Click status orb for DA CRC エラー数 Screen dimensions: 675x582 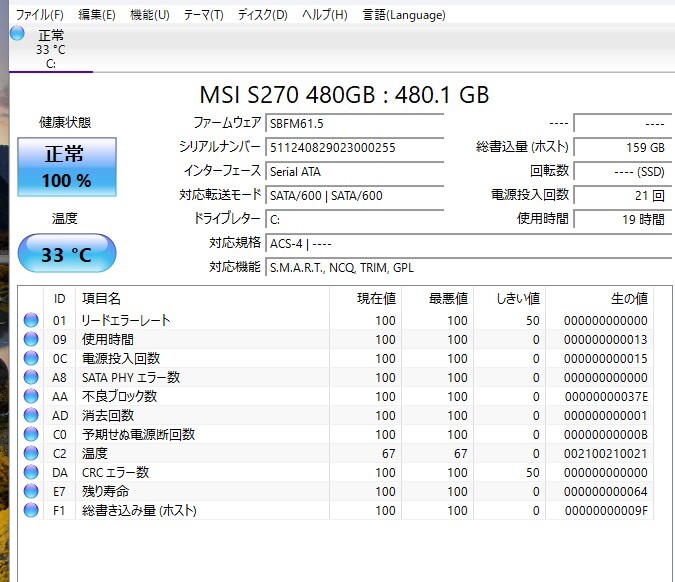click(x=31, y=472)
